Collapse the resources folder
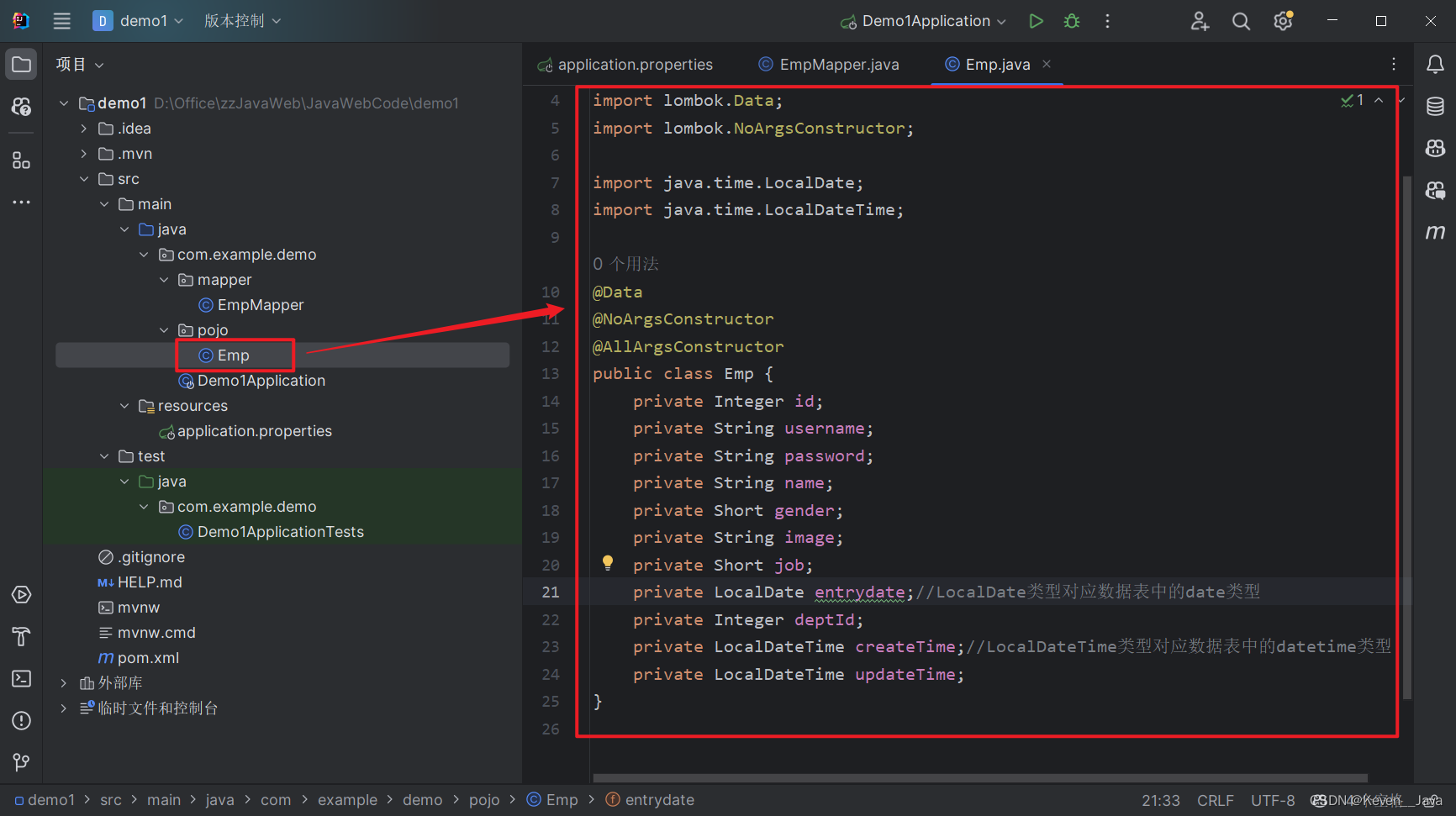 [124, 406]
